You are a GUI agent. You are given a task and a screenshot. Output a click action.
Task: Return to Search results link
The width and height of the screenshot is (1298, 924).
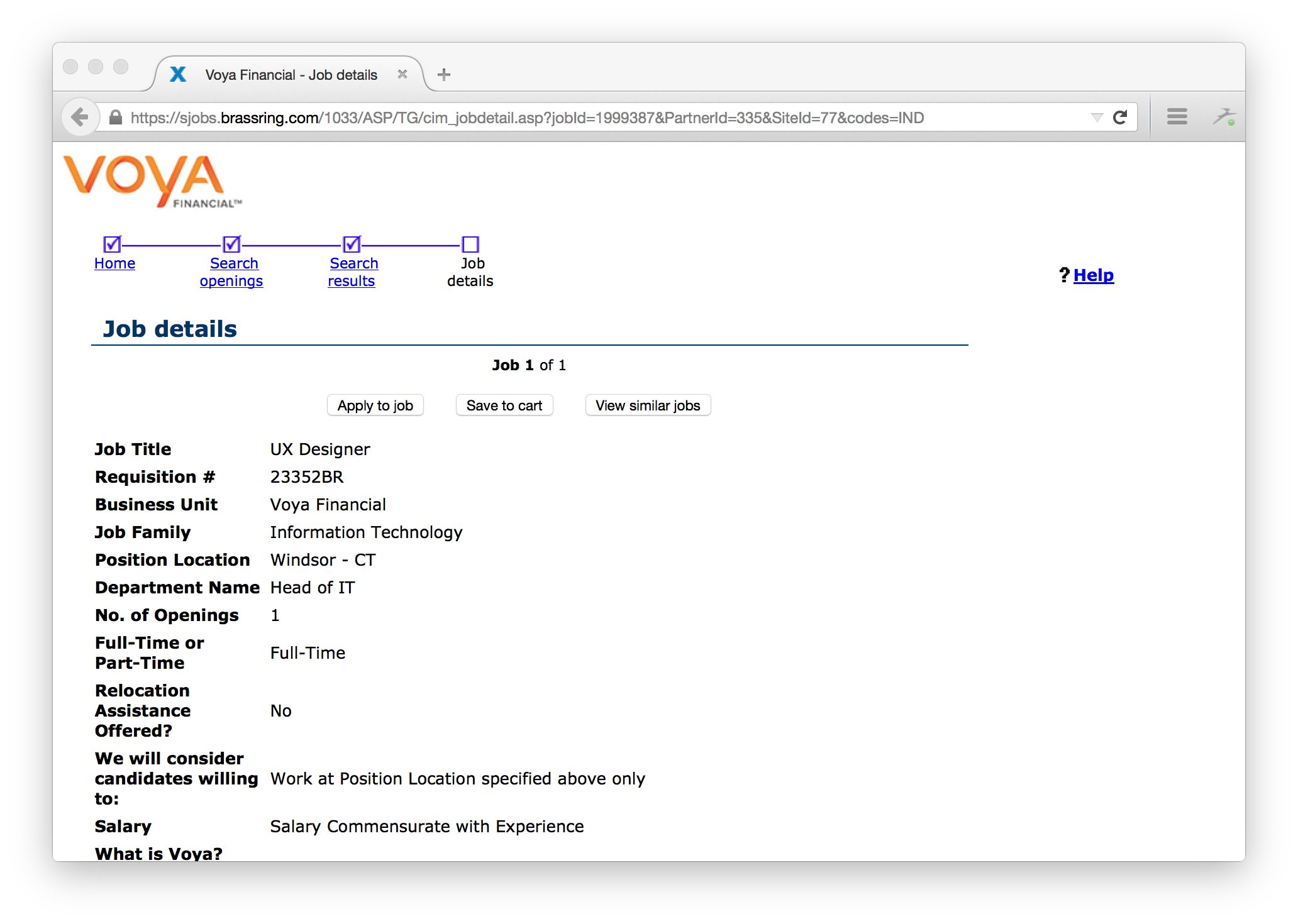[x=352, y=272]
